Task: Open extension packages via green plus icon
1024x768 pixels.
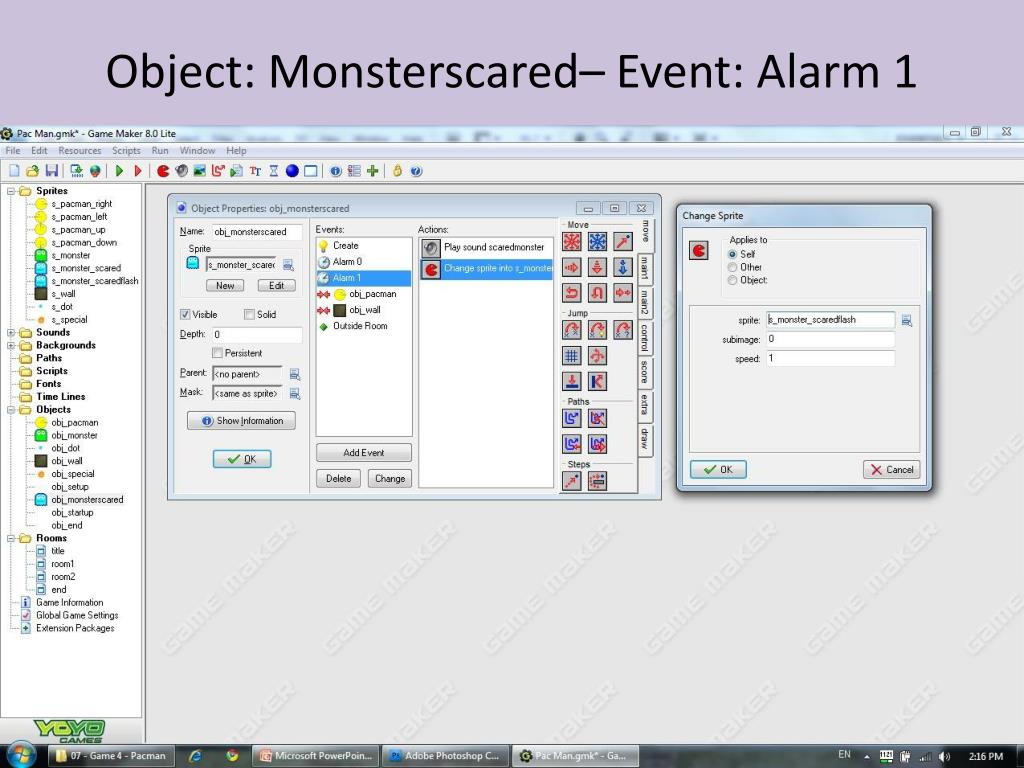Action: (373, 171)
